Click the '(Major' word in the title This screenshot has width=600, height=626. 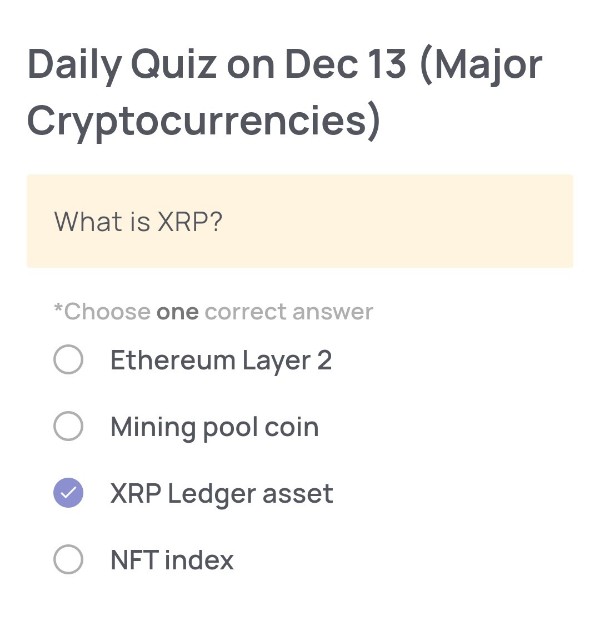482,65
